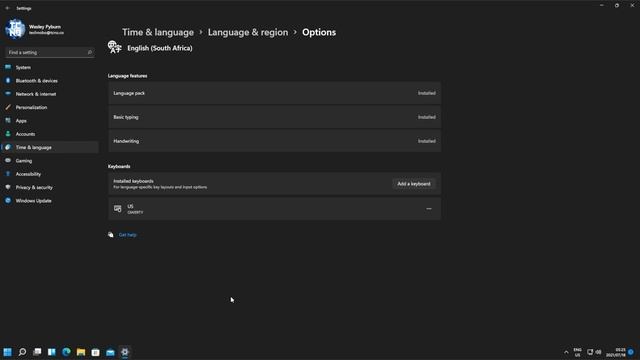
Task: Open the Widgets panel from the taskbar
Action: [x=52, y=352]
